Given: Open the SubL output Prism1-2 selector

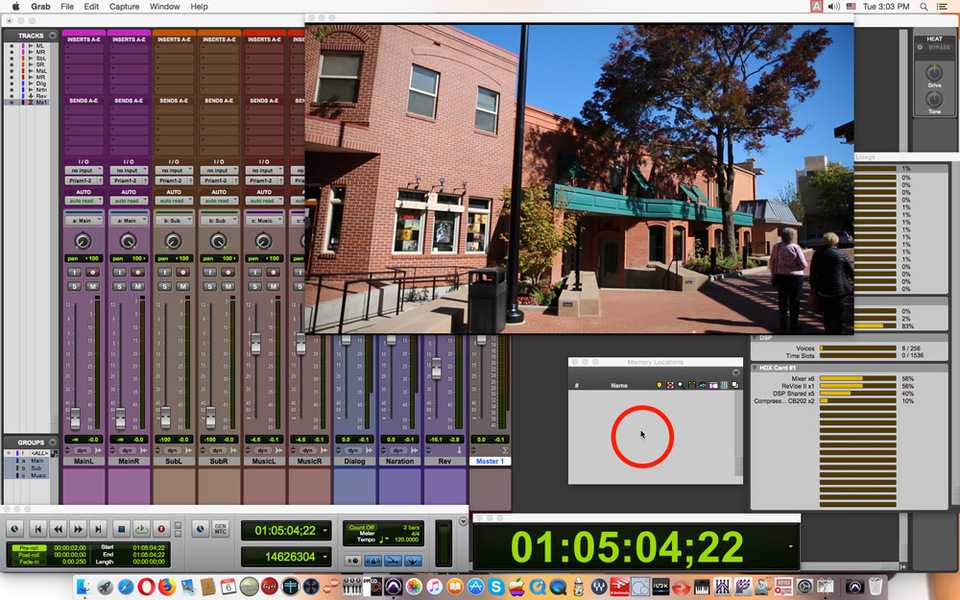Looking at the screenshot, I should 173,180.
